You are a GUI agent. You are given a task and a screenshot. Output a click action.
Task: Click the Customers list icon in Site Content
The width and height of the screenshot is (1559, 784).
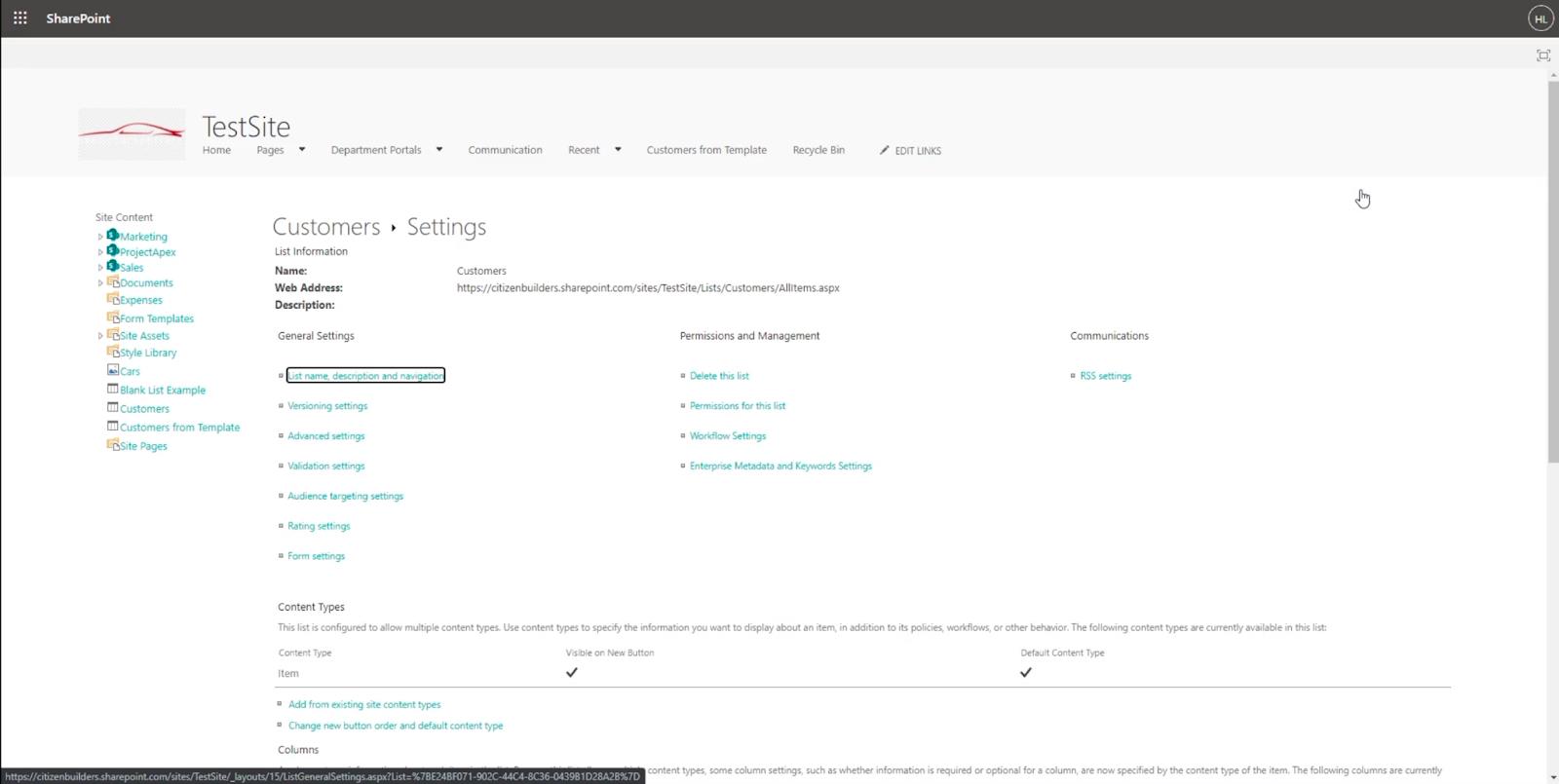113,408
